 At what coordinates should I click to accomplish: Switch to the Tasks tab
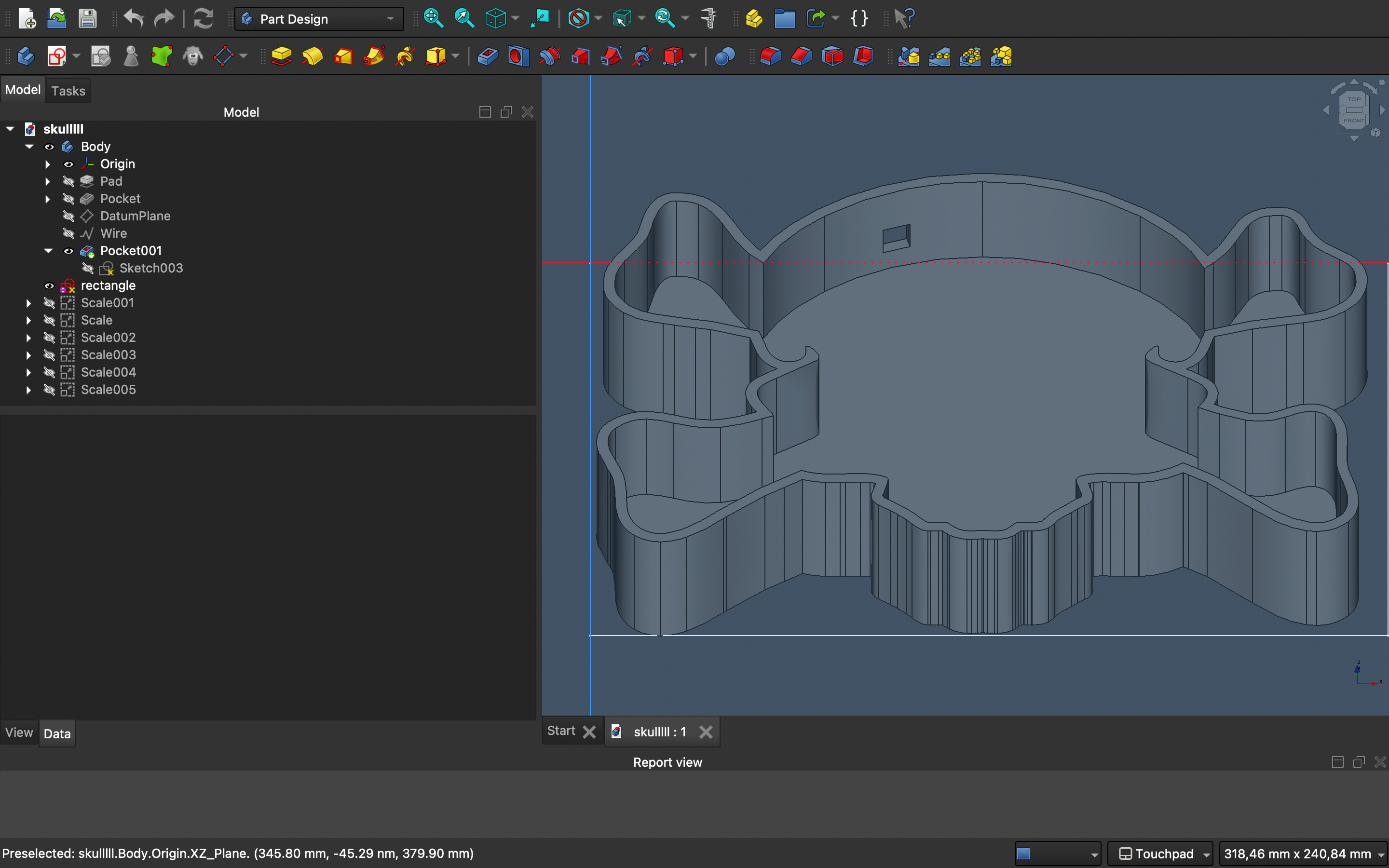coord(68,91)
